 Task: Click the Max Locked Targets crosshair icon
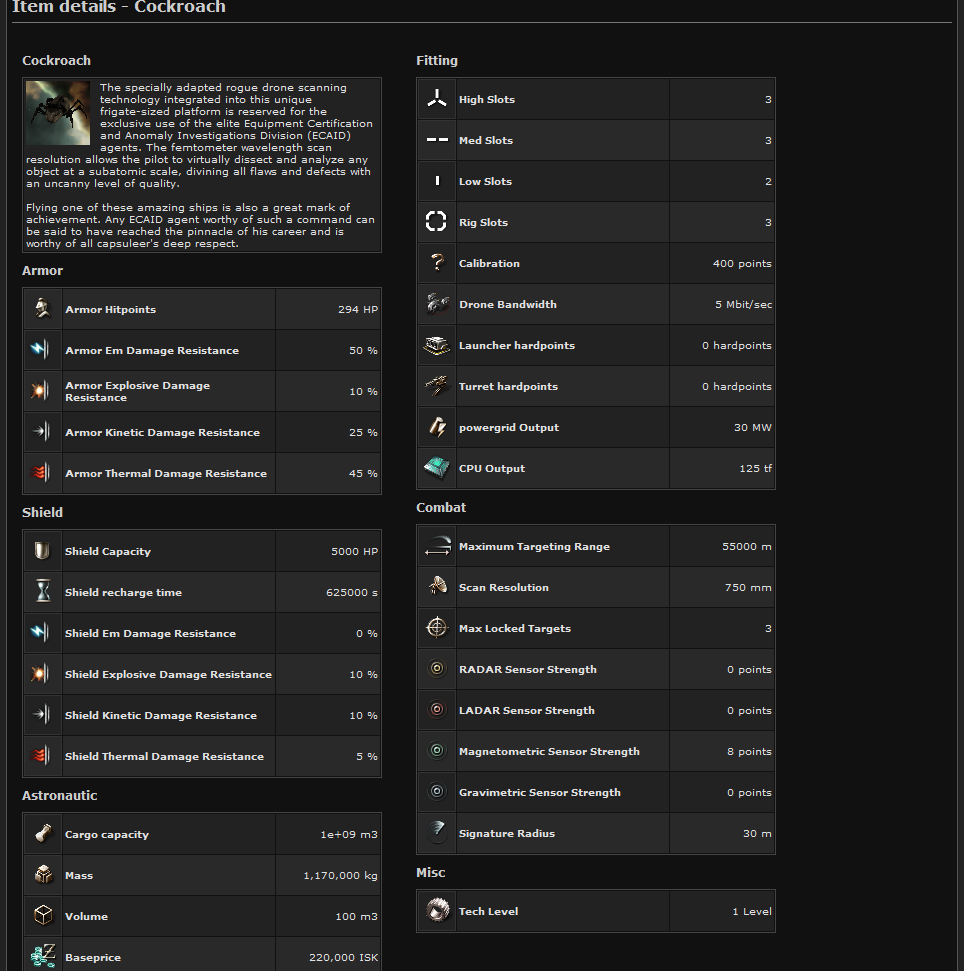pyautogui.click(x=436, y=628)
